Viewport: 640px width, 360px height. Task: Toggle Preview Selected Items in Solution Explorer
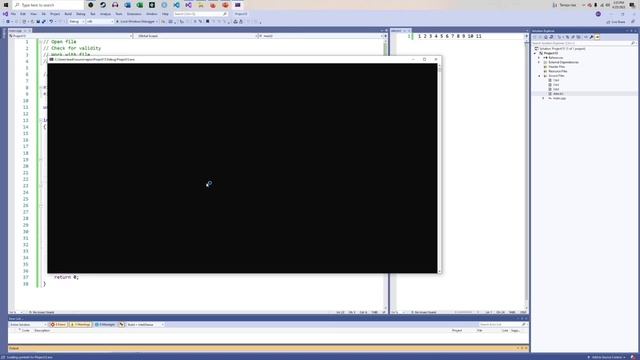point(597,37)
